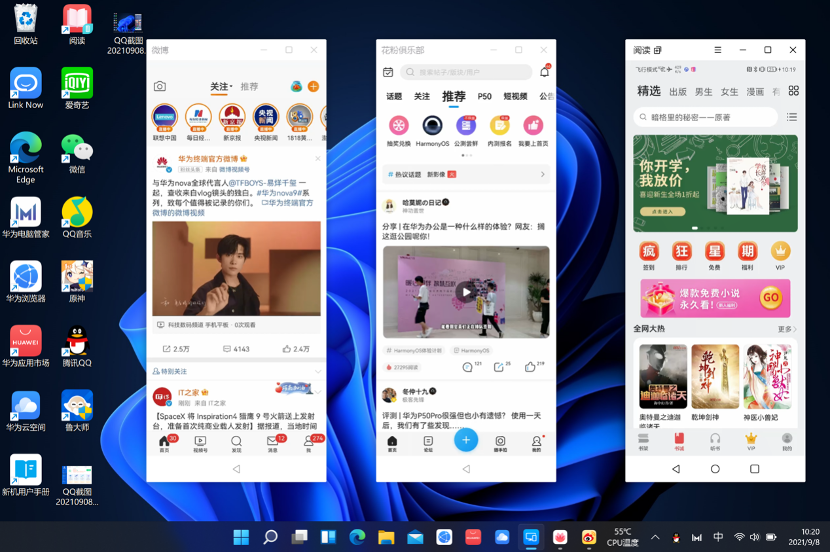This screenshot has width=830, height=552.
Task: Open 爱奇艺 desktop shortcut
Action: [x=77, y=88]
